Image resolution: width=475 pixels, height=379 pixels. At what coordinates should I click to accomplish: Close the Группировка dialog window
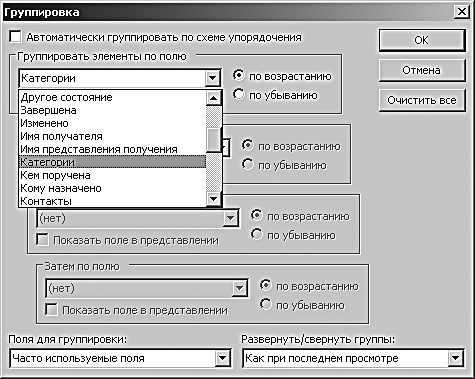tap(462, 12)
